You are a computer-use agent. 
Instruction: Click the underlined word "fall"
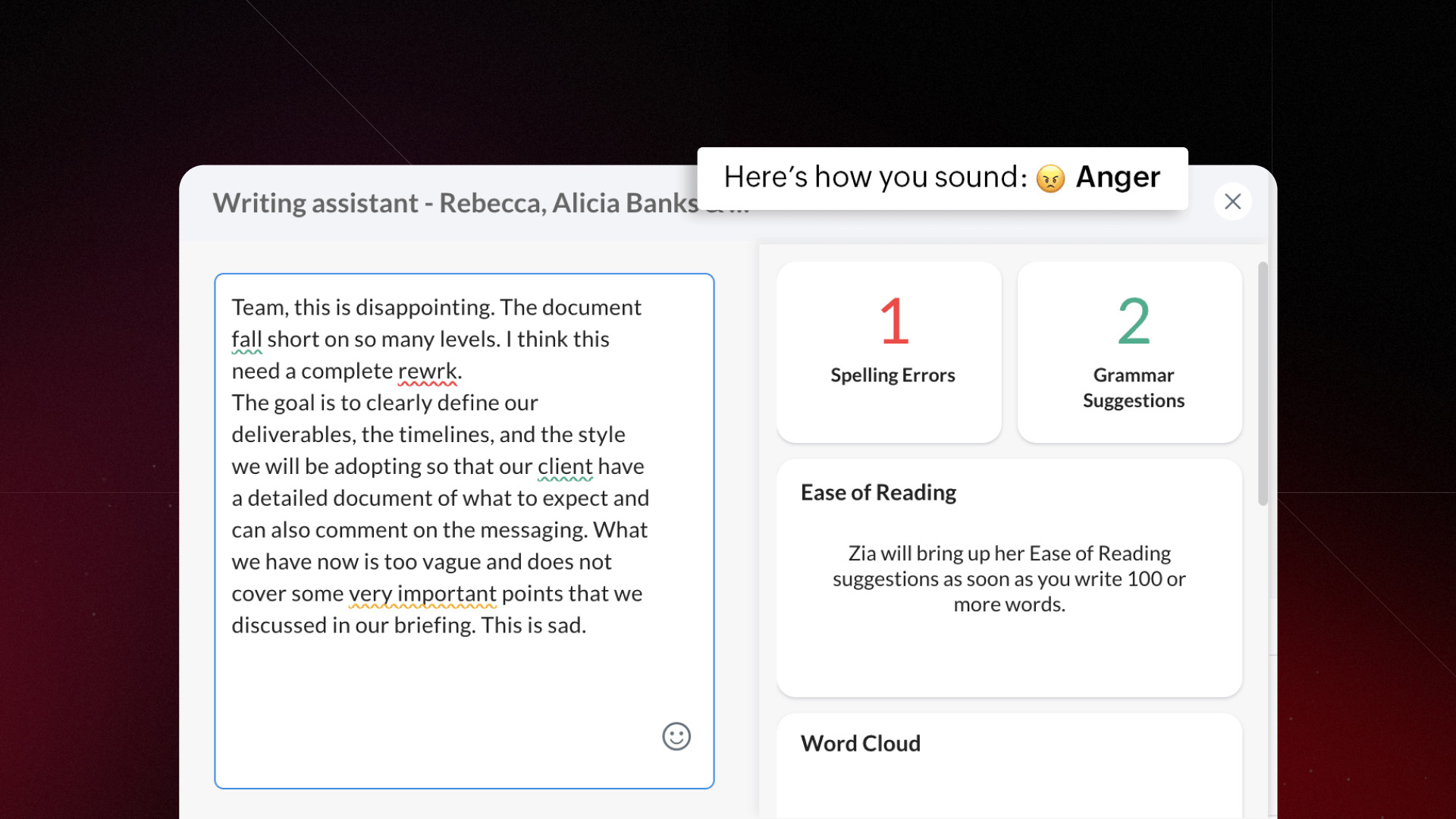tap(246, 339)
